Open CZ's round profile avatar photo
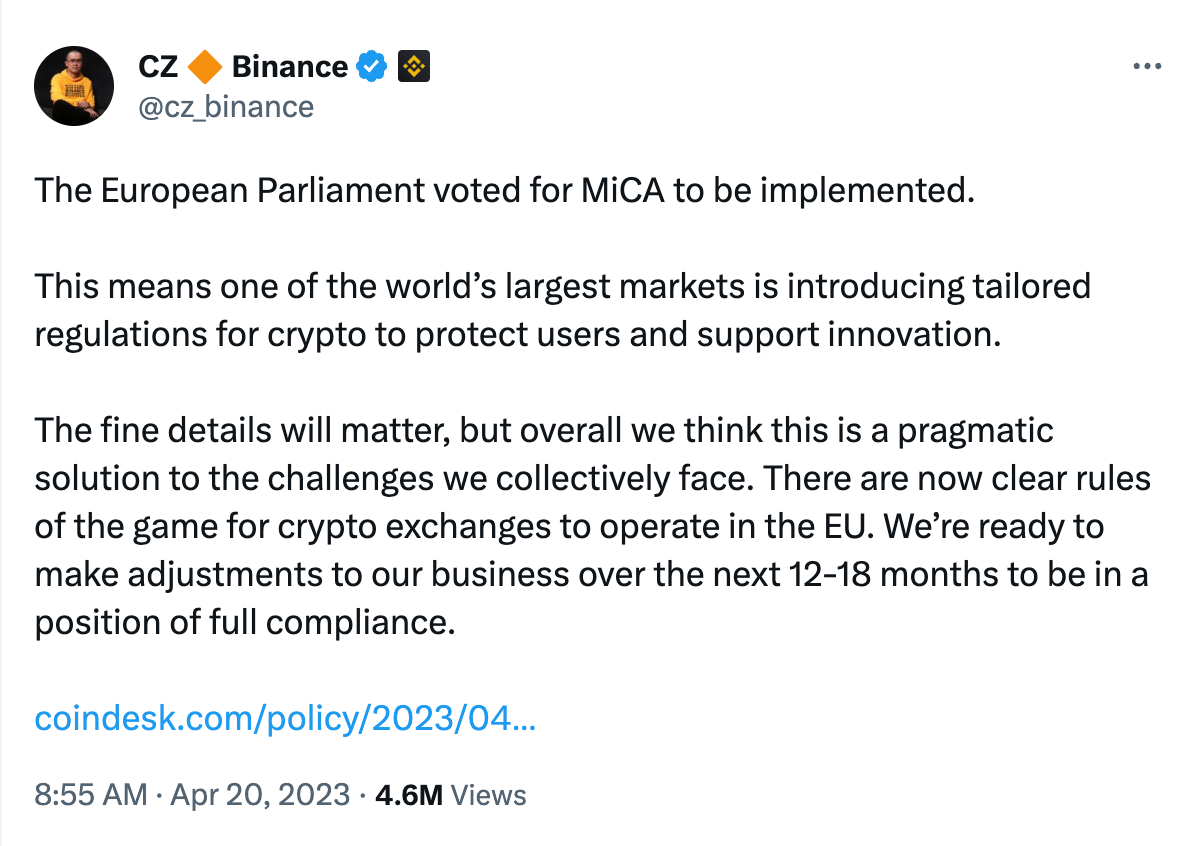Screen dimensions: 1196x846 [x=74, y=85]
